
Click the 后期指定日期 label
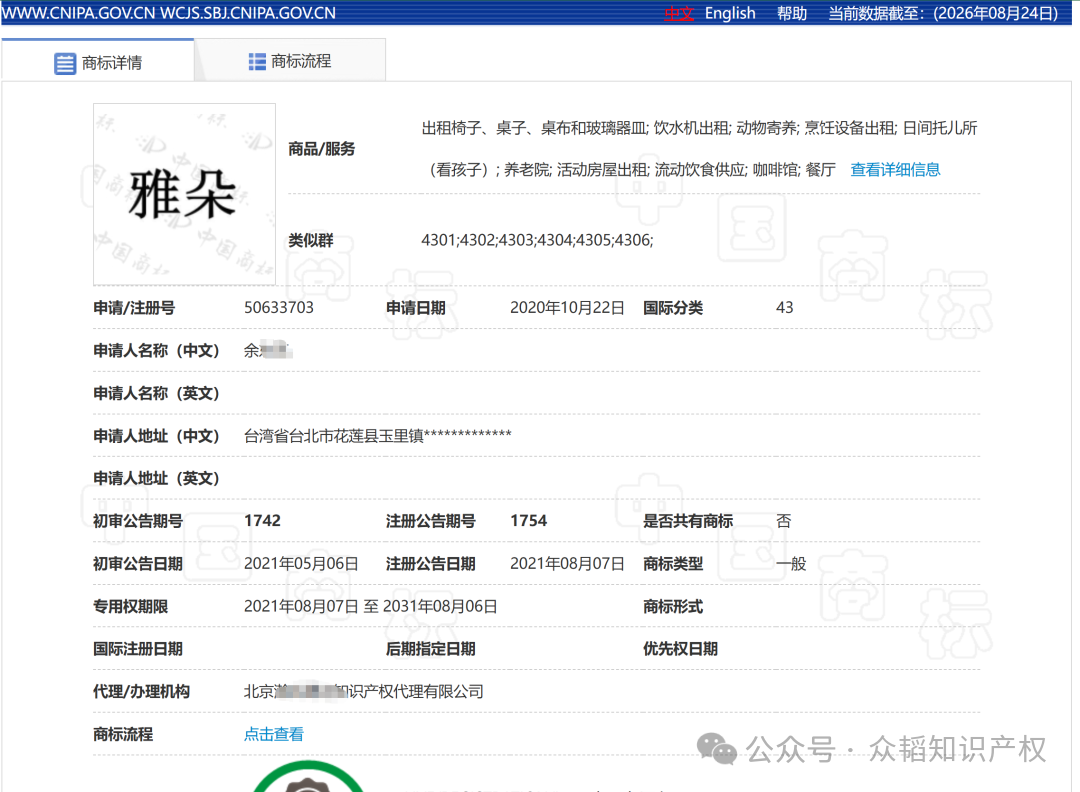(x=430, y=649)
